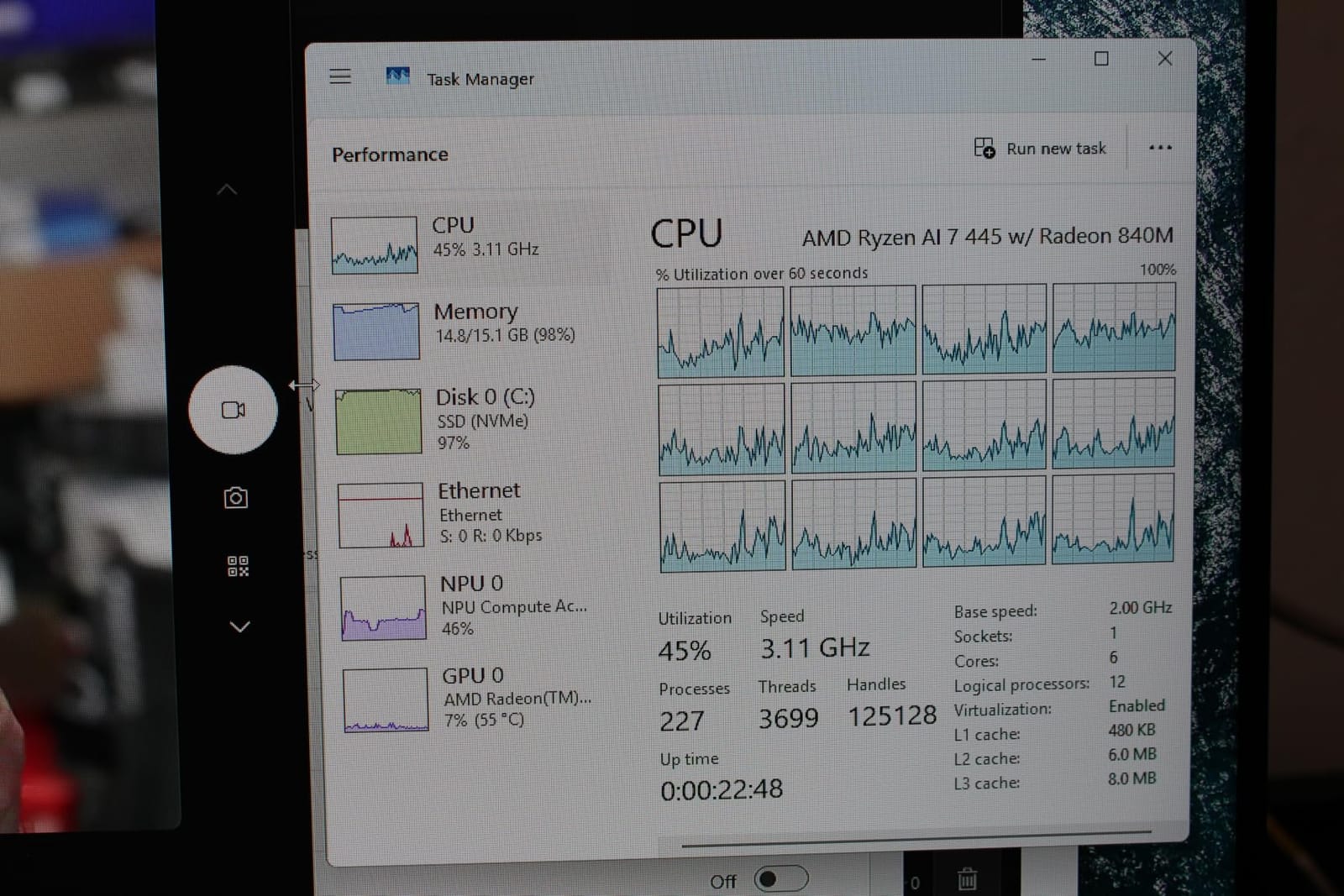Click the green Disk 0 mini graph thumbnail
The image size is (1344, 896).
[x=379, y=422]
